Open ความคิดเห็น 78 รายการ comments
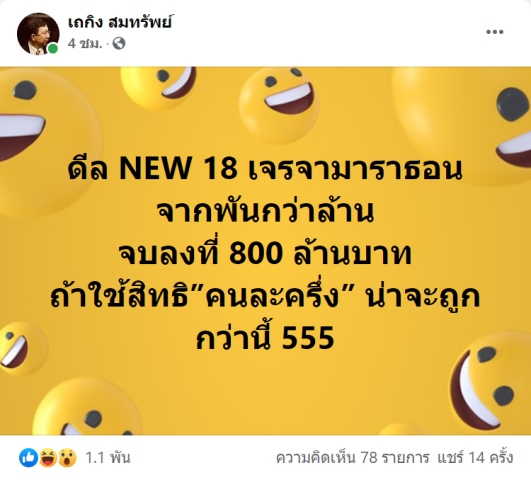Viewport: 531px width, 480px height. pyautogui.click(x=353, y=458)
